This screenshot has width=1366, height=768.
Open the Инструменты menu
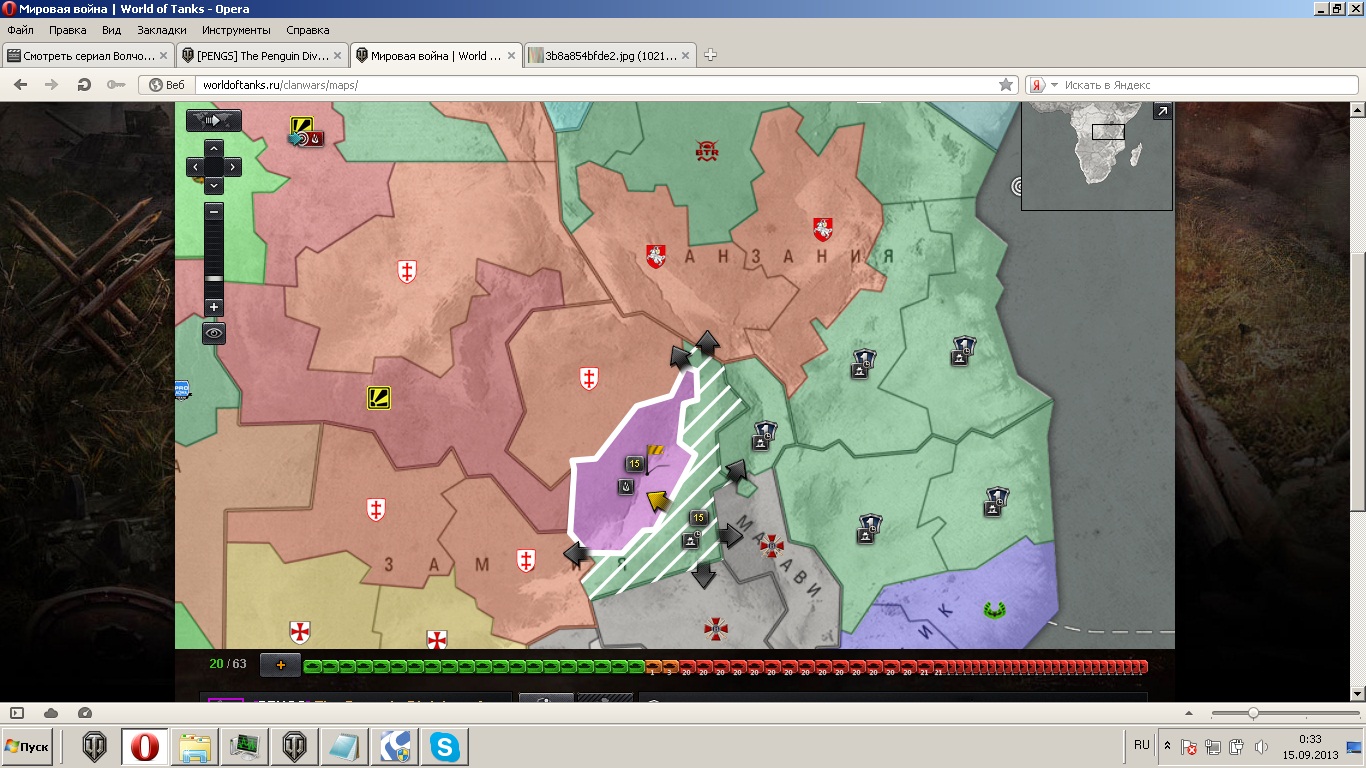tap(236, 30)
